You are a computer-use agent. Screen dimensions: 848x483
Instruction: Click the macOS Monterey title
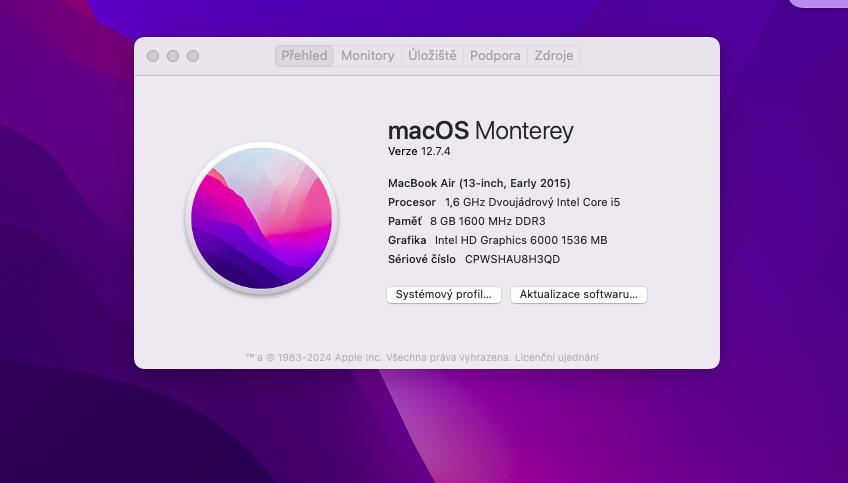(x=480, y=131)
